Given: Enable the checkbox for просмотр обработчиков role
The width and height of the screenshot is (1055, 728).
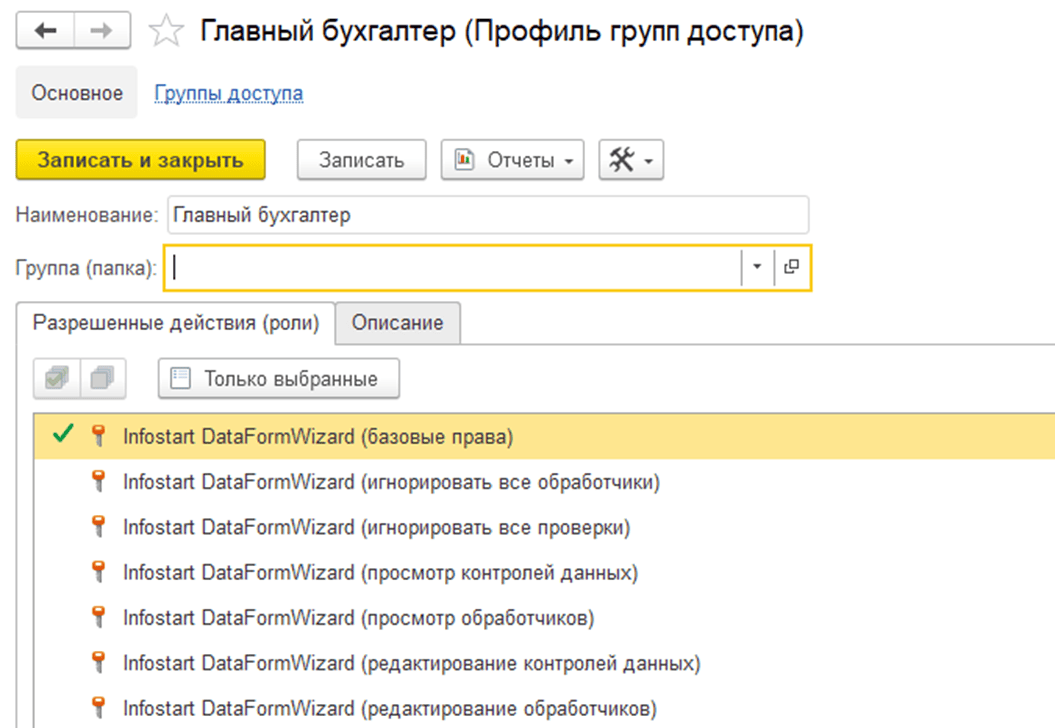Looking at the screenshot, I should click(x=63, y=617).
